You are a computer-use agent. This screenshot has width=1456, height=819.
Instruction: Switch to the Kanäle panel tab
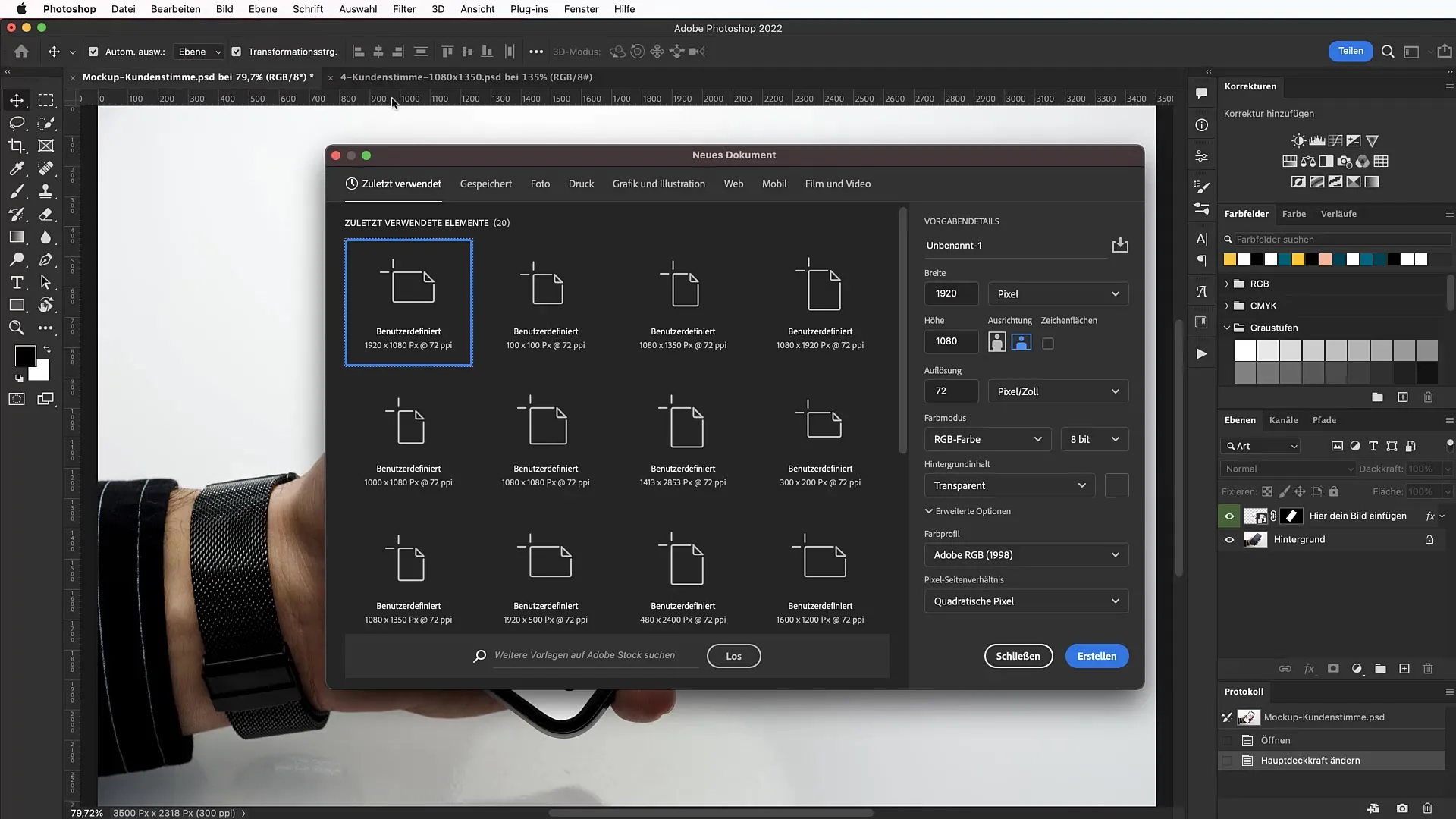coord(1283,420)
